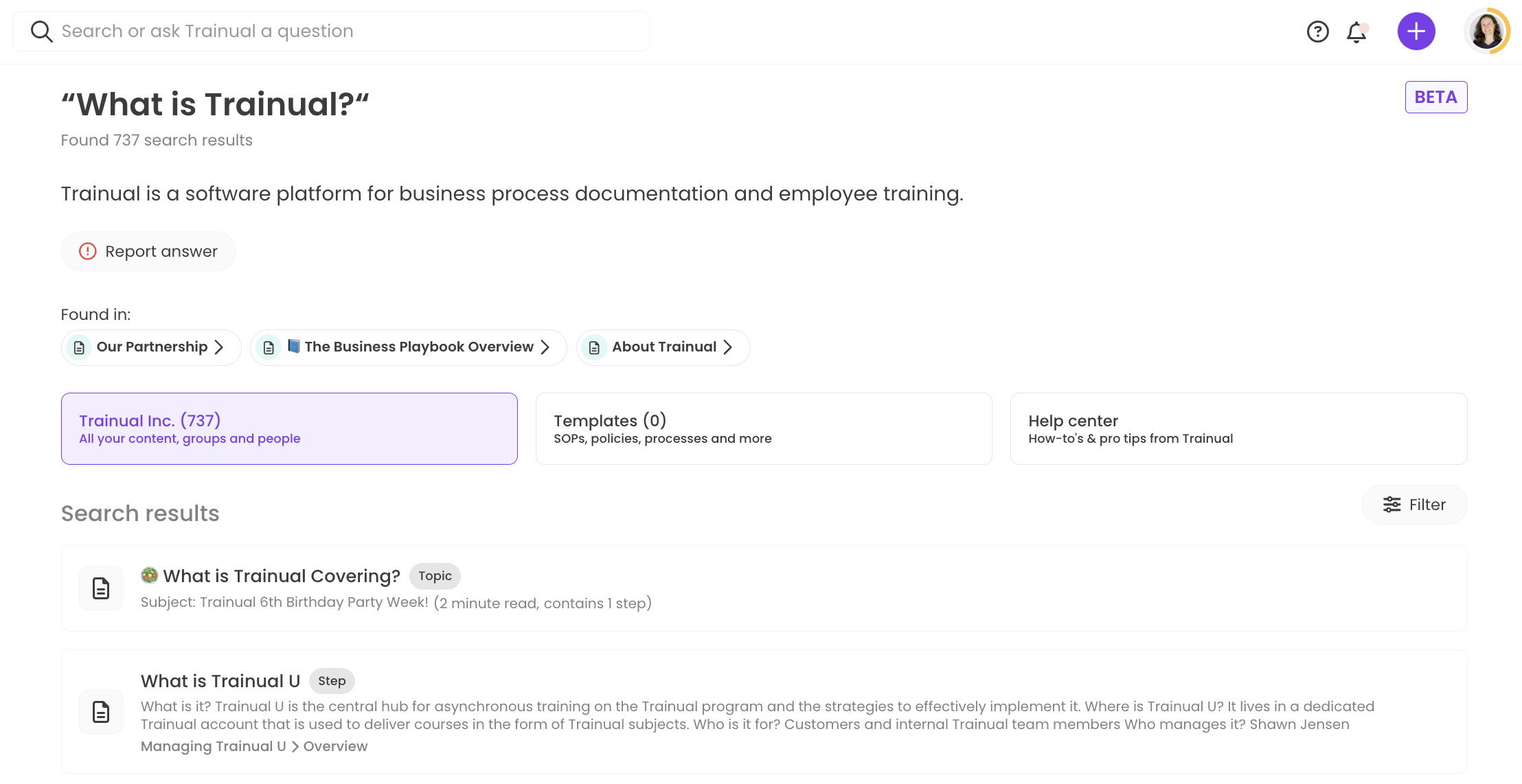This screenshot has height=784, width=1522.
Task: Click the magnifying glass search icon
Action: coord(42,32)
